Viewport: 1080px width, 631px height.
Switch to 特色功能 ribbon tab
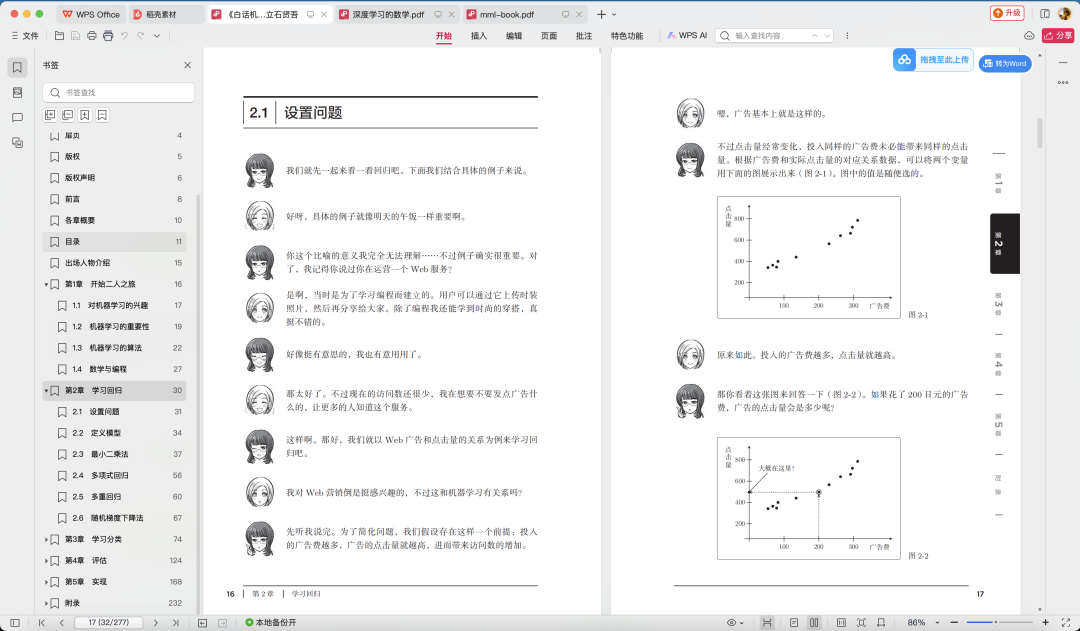pyautogui.click(x=627, y=35)
